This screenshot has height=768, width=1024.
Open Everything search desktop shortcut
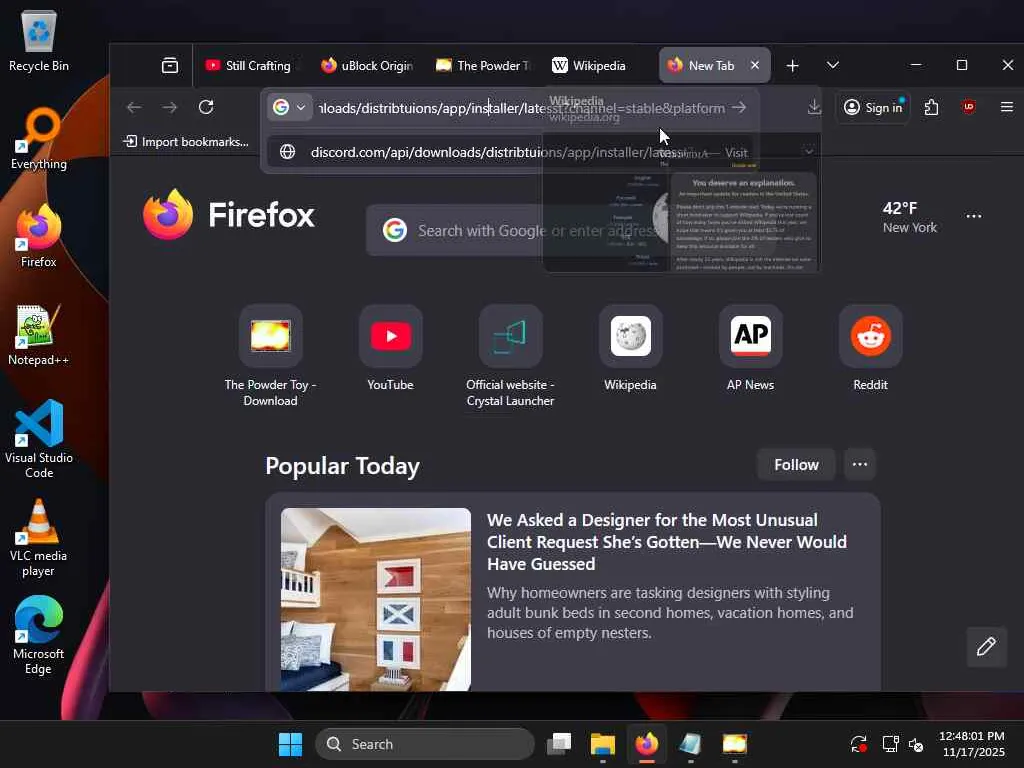pos(39,139)
